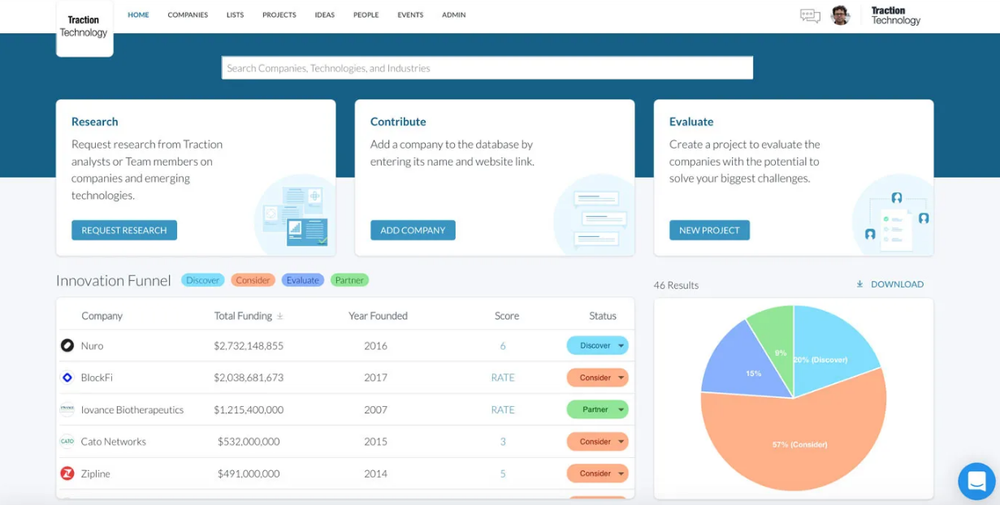Open BlockFi's Consider status dropdown
Screen dimensions: 1000x505
point(598,377)
